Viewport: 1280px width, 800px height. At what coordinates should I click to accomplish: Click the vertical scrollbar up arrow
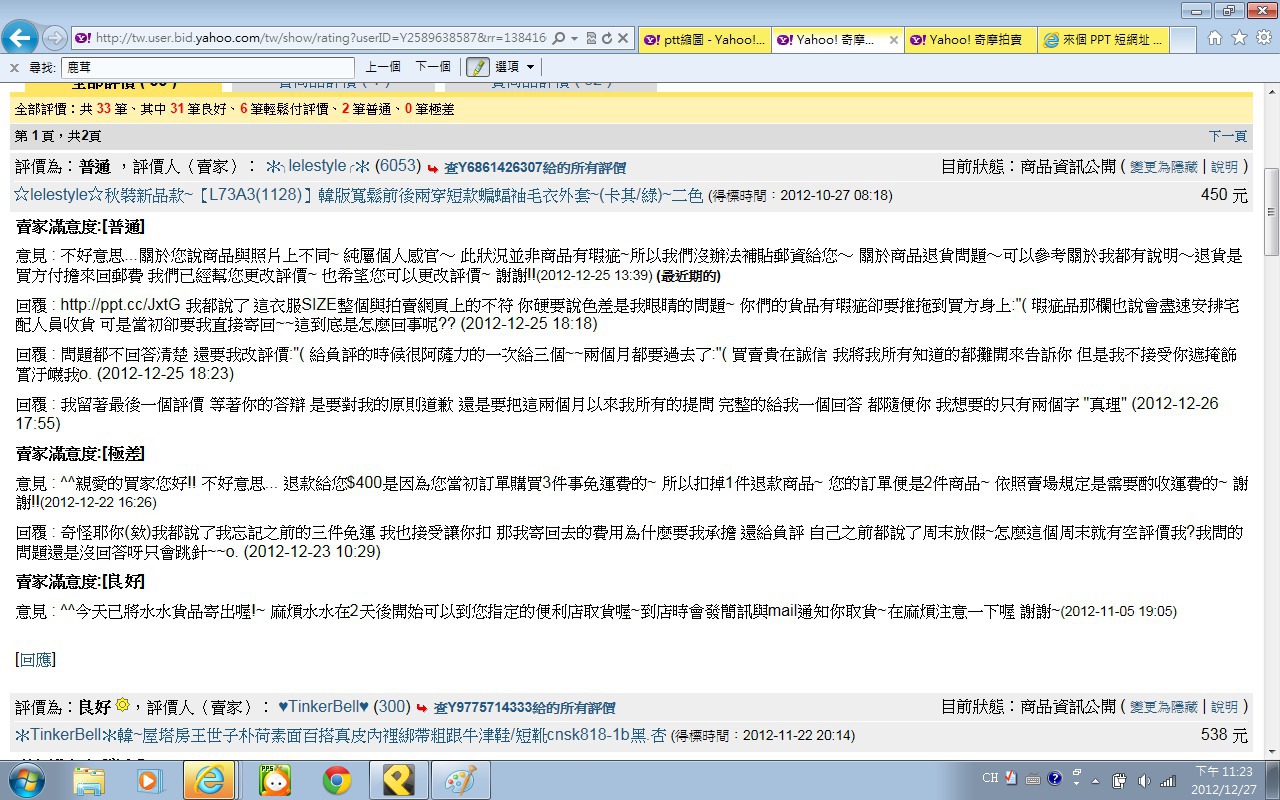1271,92
